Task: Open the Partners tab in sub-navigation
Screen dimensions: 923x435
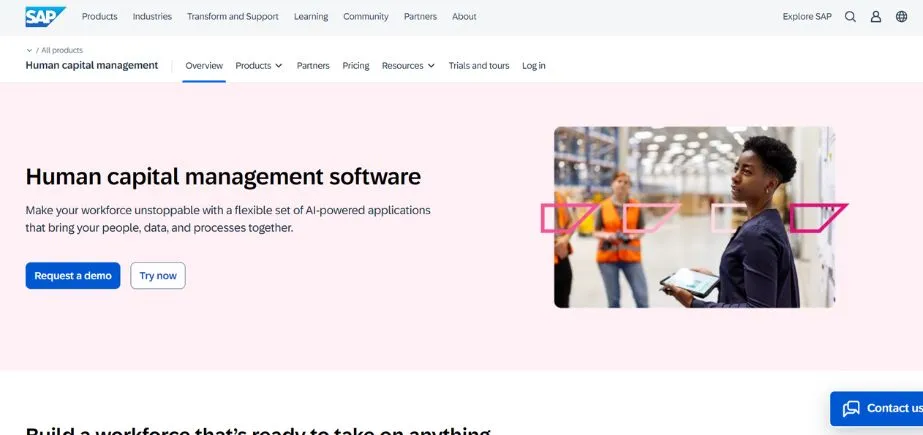Action: pyautogui.click(x=313, y=66)
